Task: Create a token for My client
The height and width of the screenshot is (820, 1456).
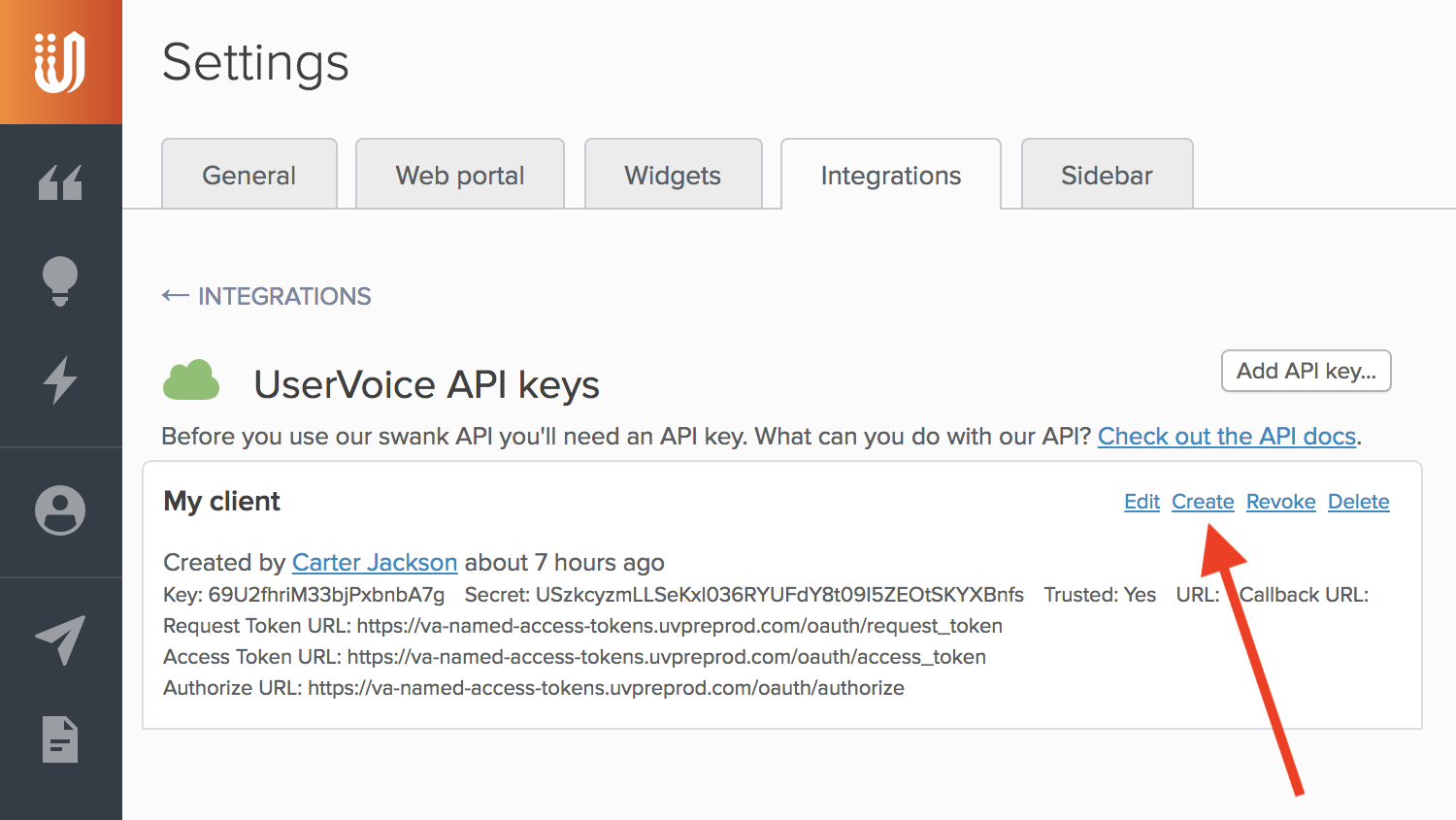Action: [1203, 502]
